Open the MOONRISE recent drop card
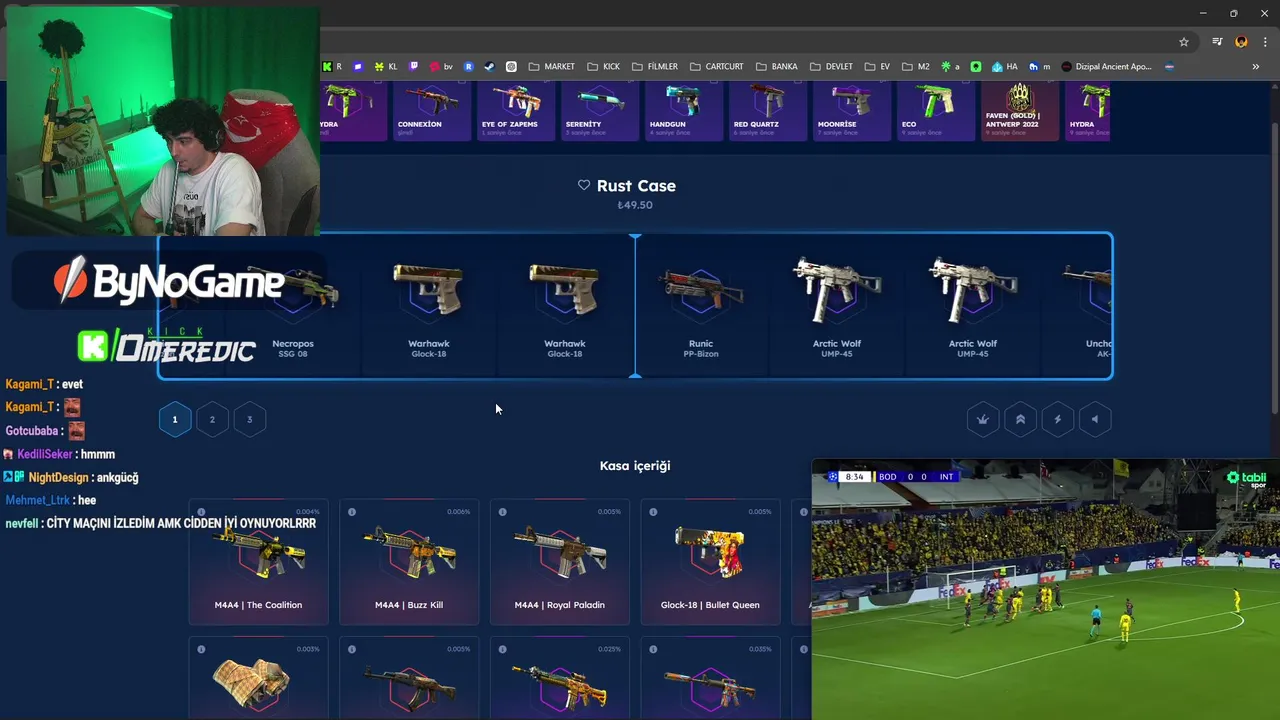Image resolution: width=1280 pixels, height=720 pixels. click(852, 111)
